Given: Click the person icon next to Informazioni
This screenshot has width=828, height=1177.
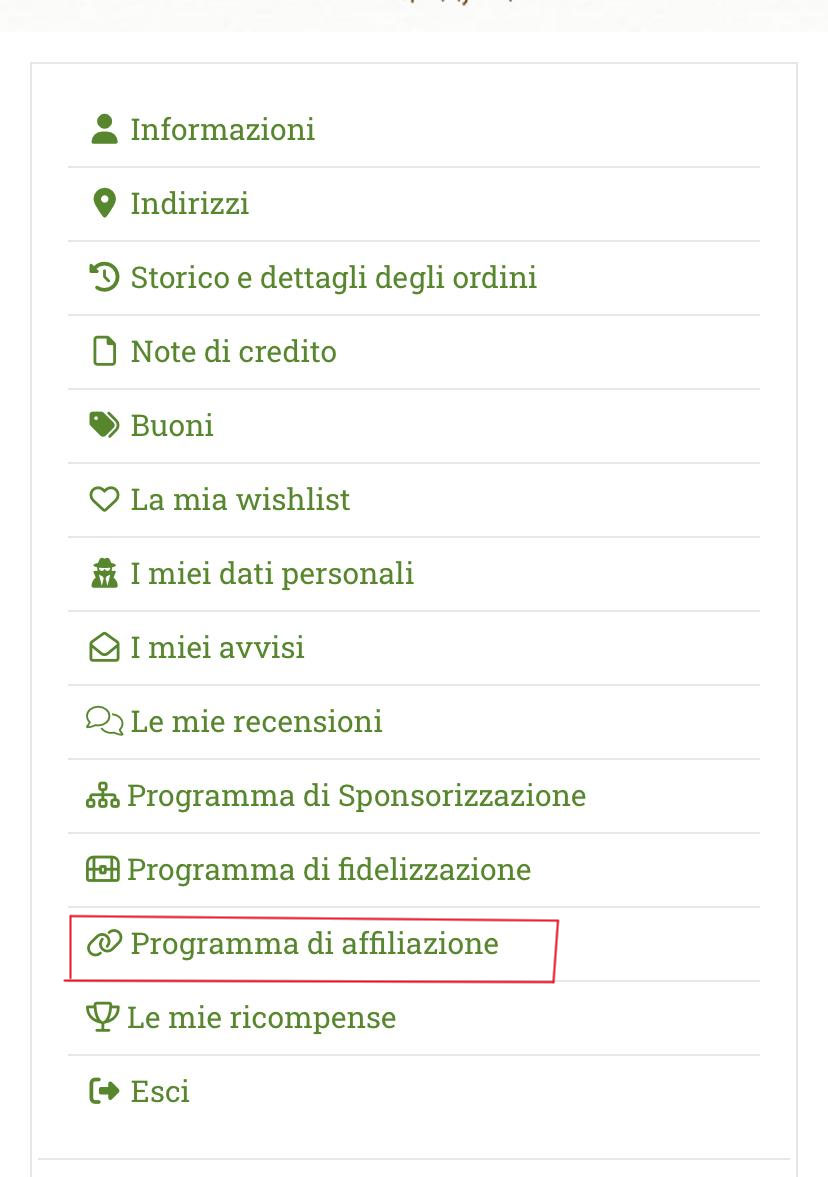Looking at the screenshot, I should [104, 128].
